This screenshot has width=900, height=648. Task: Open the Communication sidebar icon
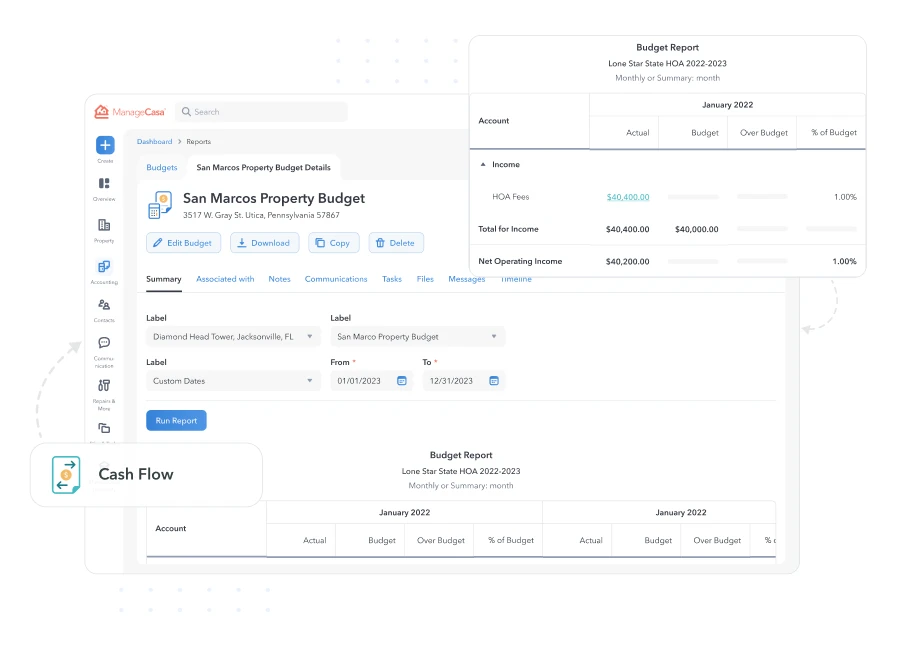pyautogui.click(x=104, y=343)
